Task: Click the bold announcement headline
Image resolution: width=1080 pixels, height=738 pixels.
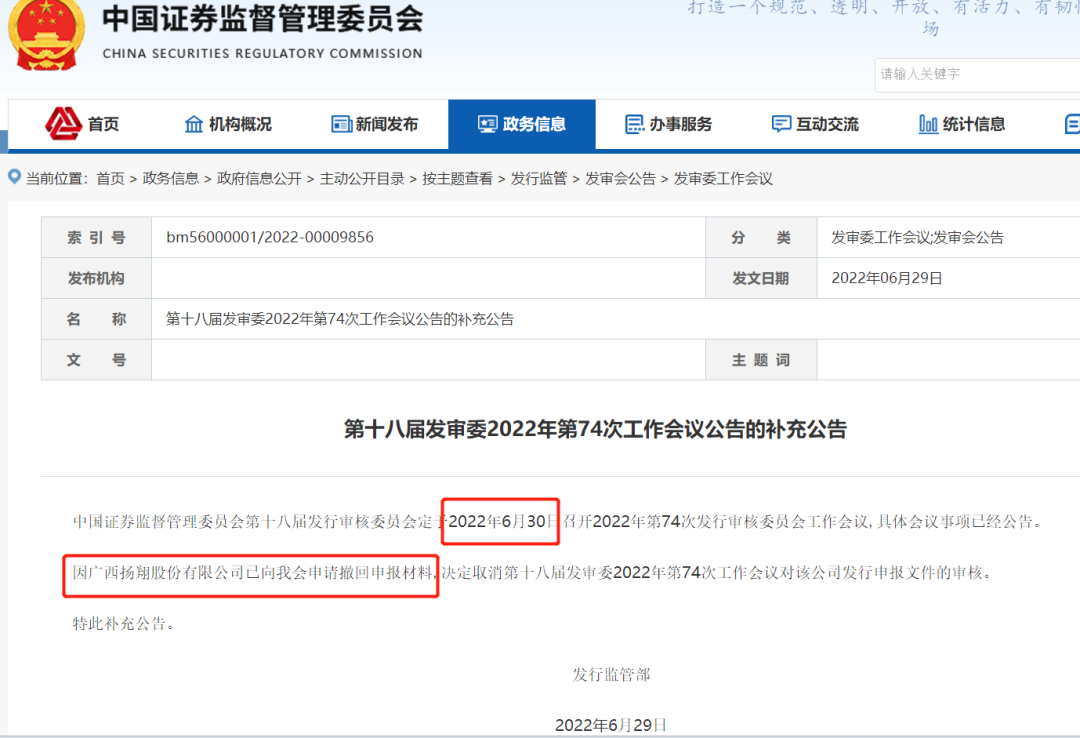Action: tap(595, 429)
